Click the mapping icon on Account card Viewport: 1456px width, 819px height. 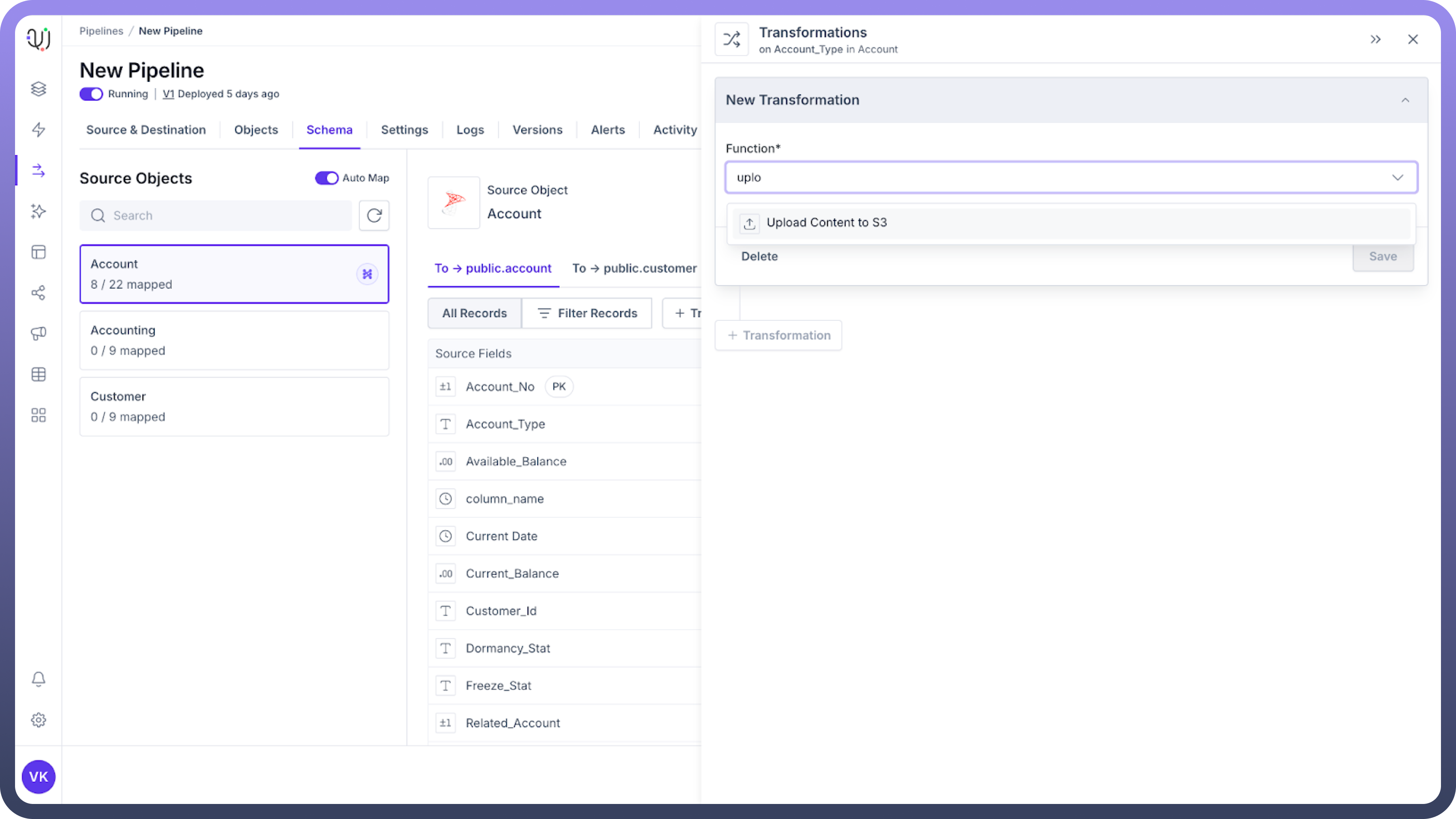pyautogui.click(x=367, y=274)
